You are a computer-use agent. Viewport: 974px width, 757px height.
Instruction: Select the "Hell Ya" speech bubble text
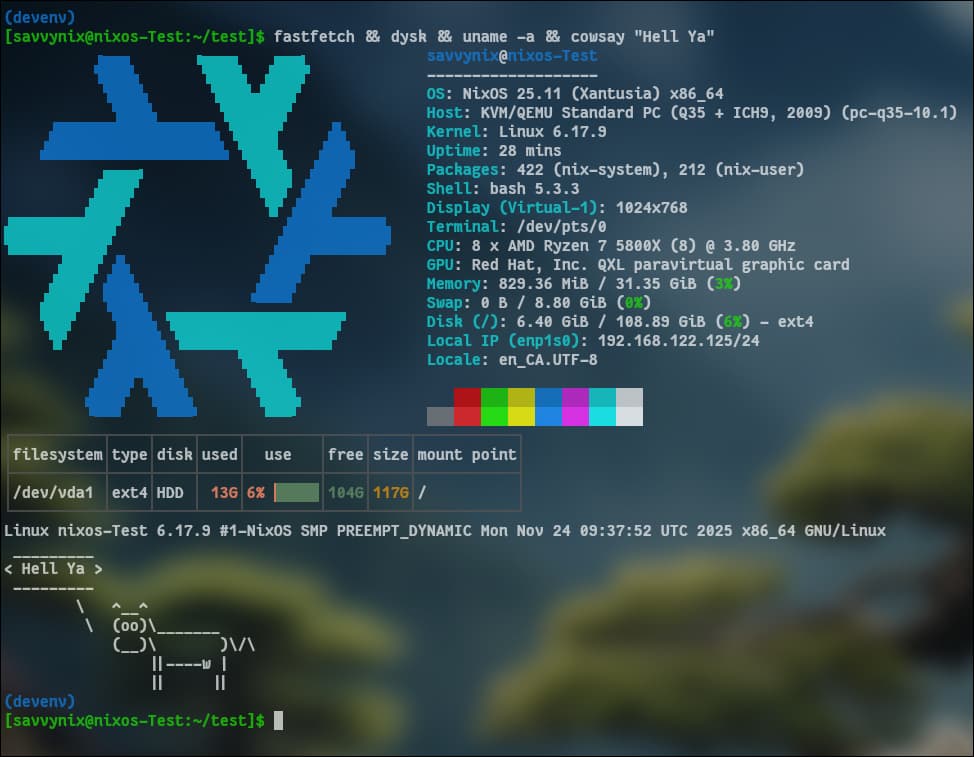54,569
